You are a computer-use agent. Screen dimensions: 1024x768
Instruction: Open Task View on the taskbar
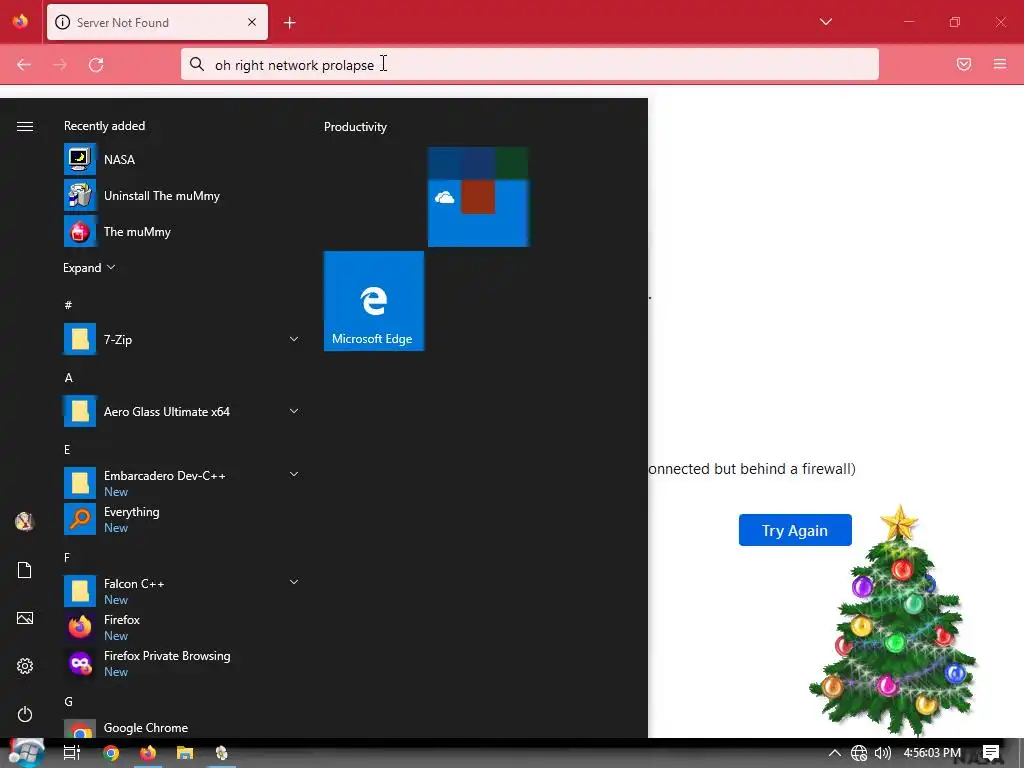[x=72, y=753]
